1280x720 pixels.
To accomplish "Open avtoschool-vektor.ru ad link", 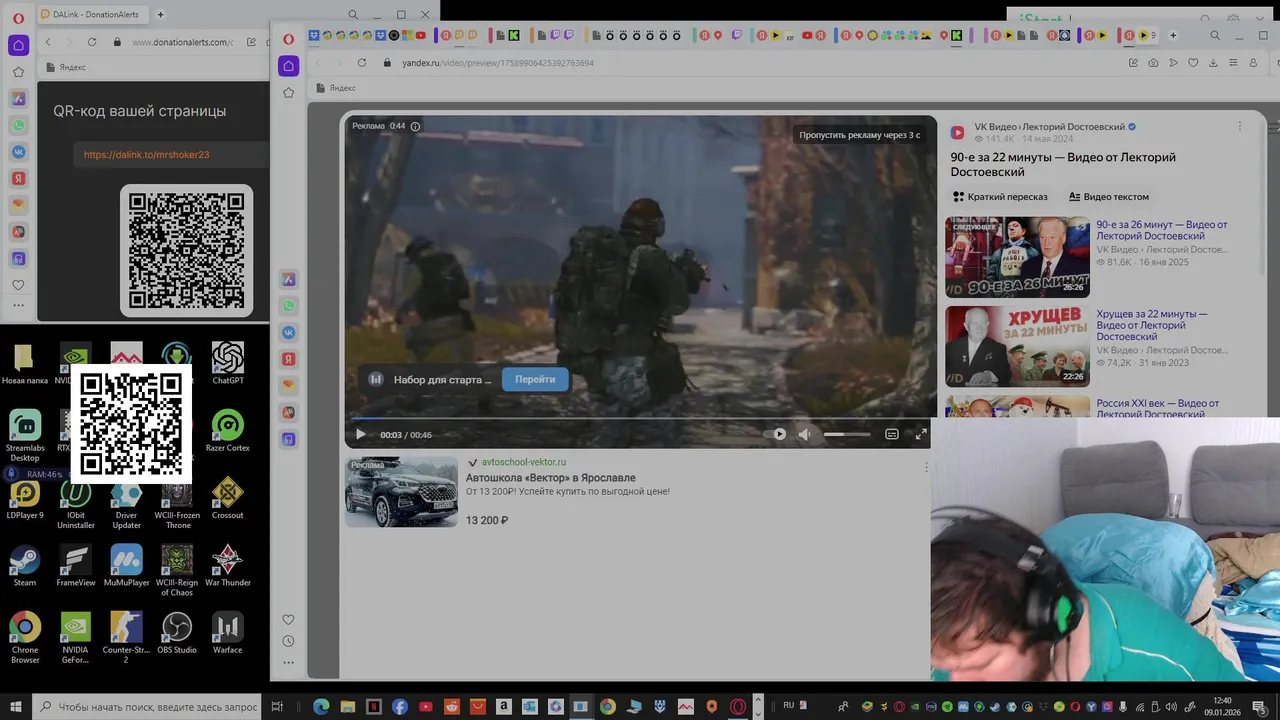I will tap(524, 462).
